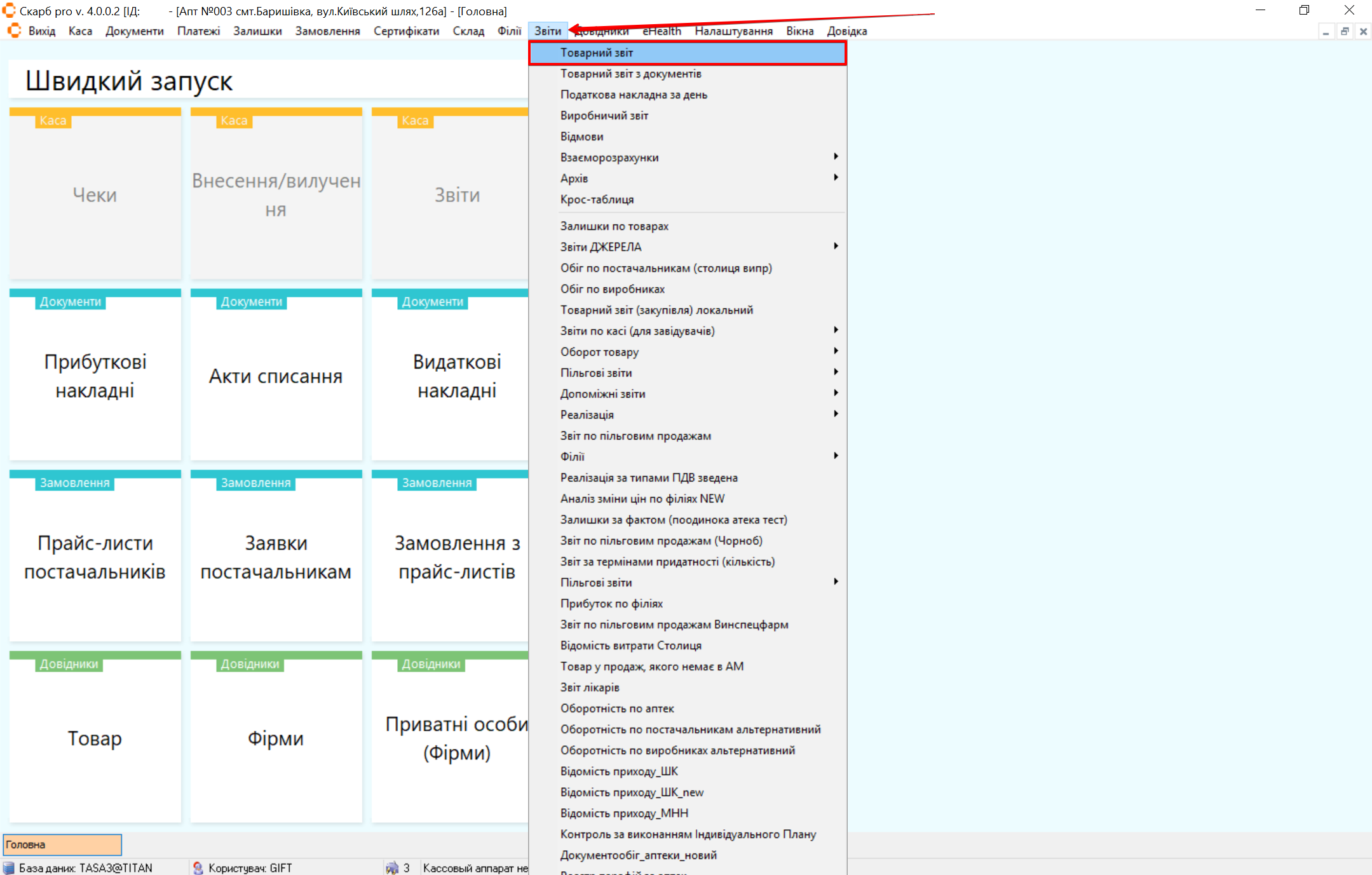Click the database icon in status bar
Viewport: 1372px width, 875px height.
click(x=9, y=868)
